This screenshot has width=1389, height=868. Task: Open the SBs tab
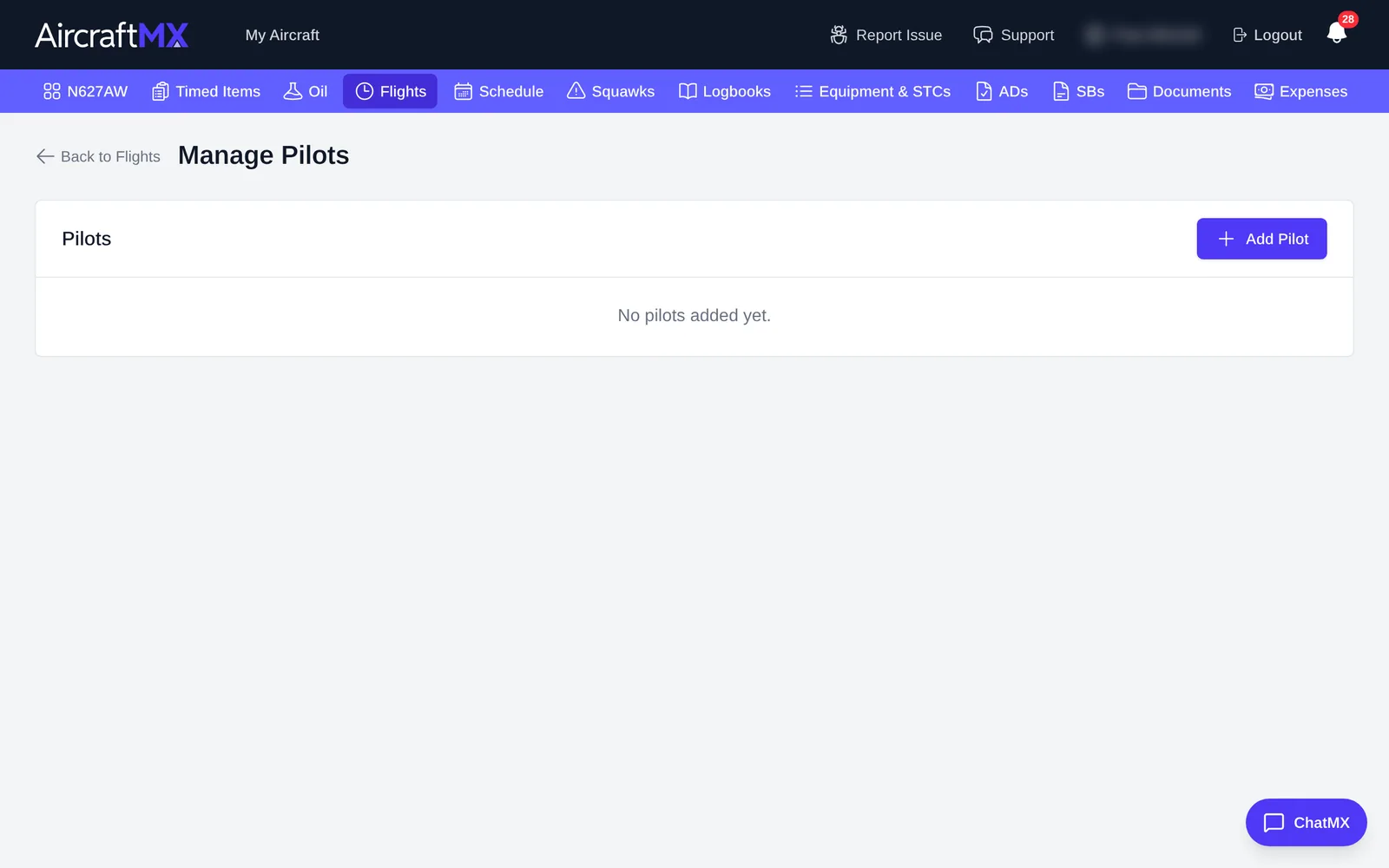1078,91
